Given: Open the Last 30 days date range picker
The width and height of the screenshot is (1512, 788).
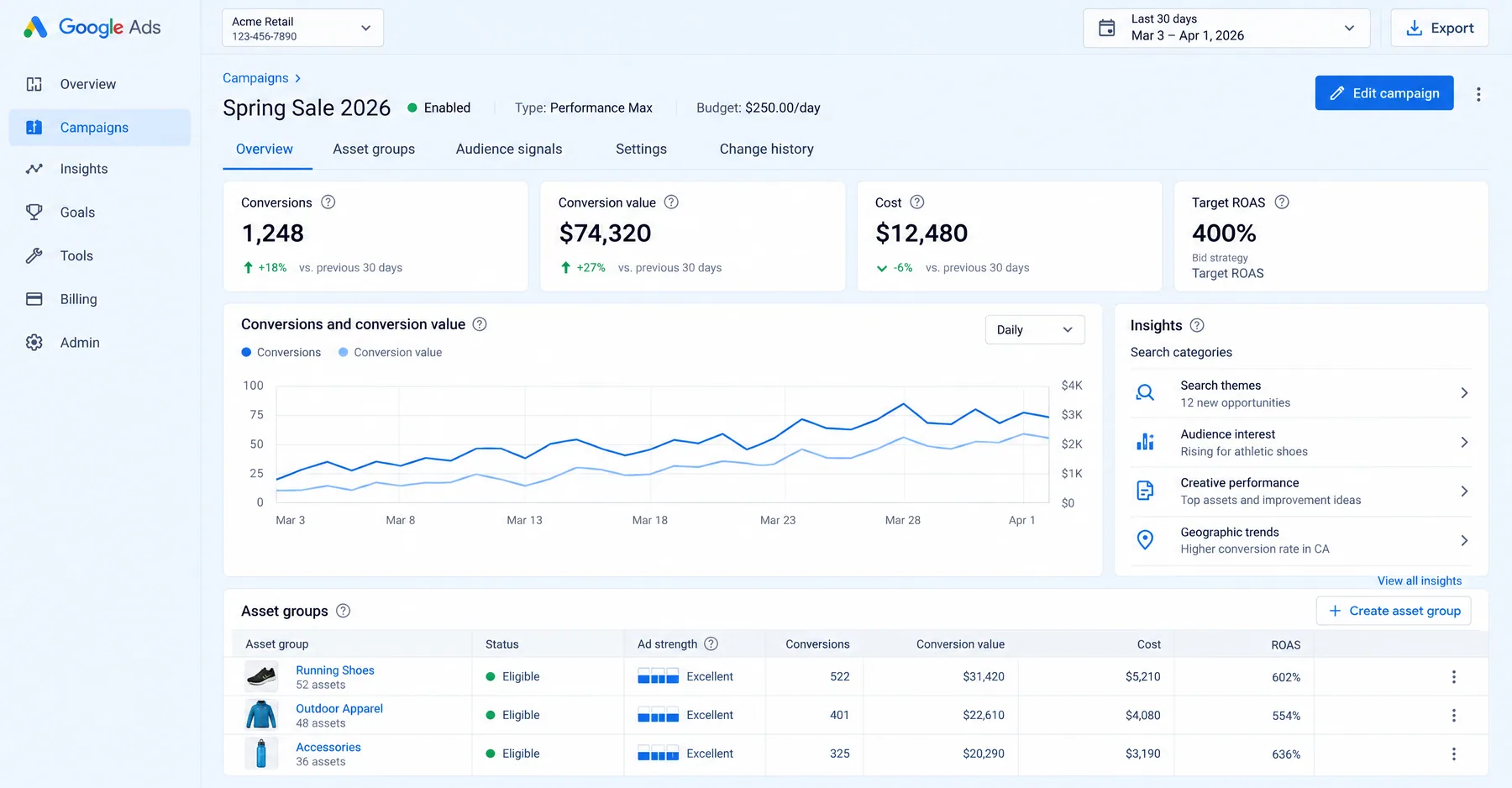Looking at the screenshot, I should tap(1226, 28).
